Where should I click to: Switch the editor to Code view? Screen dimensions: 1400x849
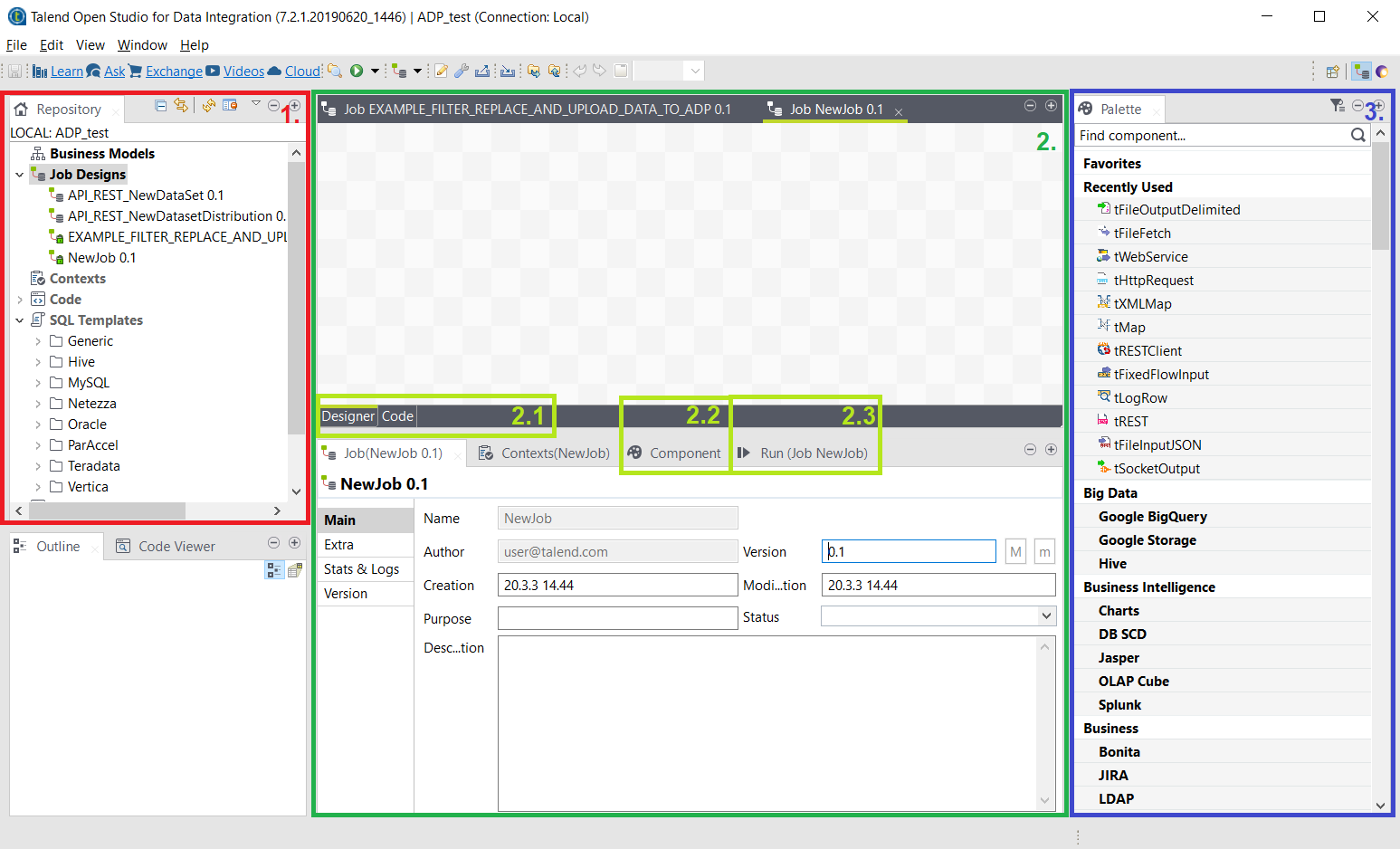point(397,416)
